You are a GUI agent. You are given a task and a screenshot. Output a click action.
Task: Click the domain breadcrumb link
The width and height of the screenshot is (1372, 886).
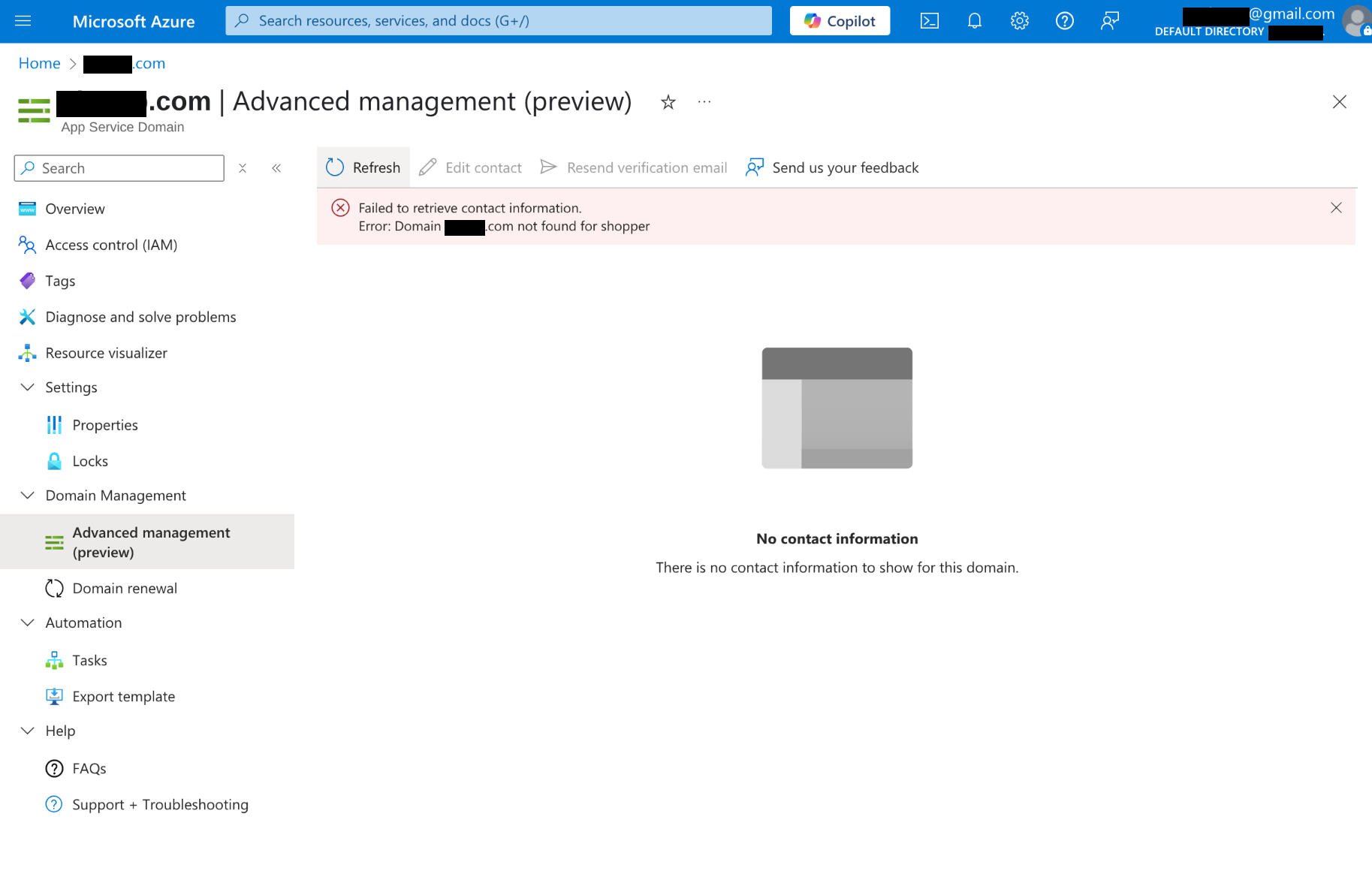pos(124,64)
